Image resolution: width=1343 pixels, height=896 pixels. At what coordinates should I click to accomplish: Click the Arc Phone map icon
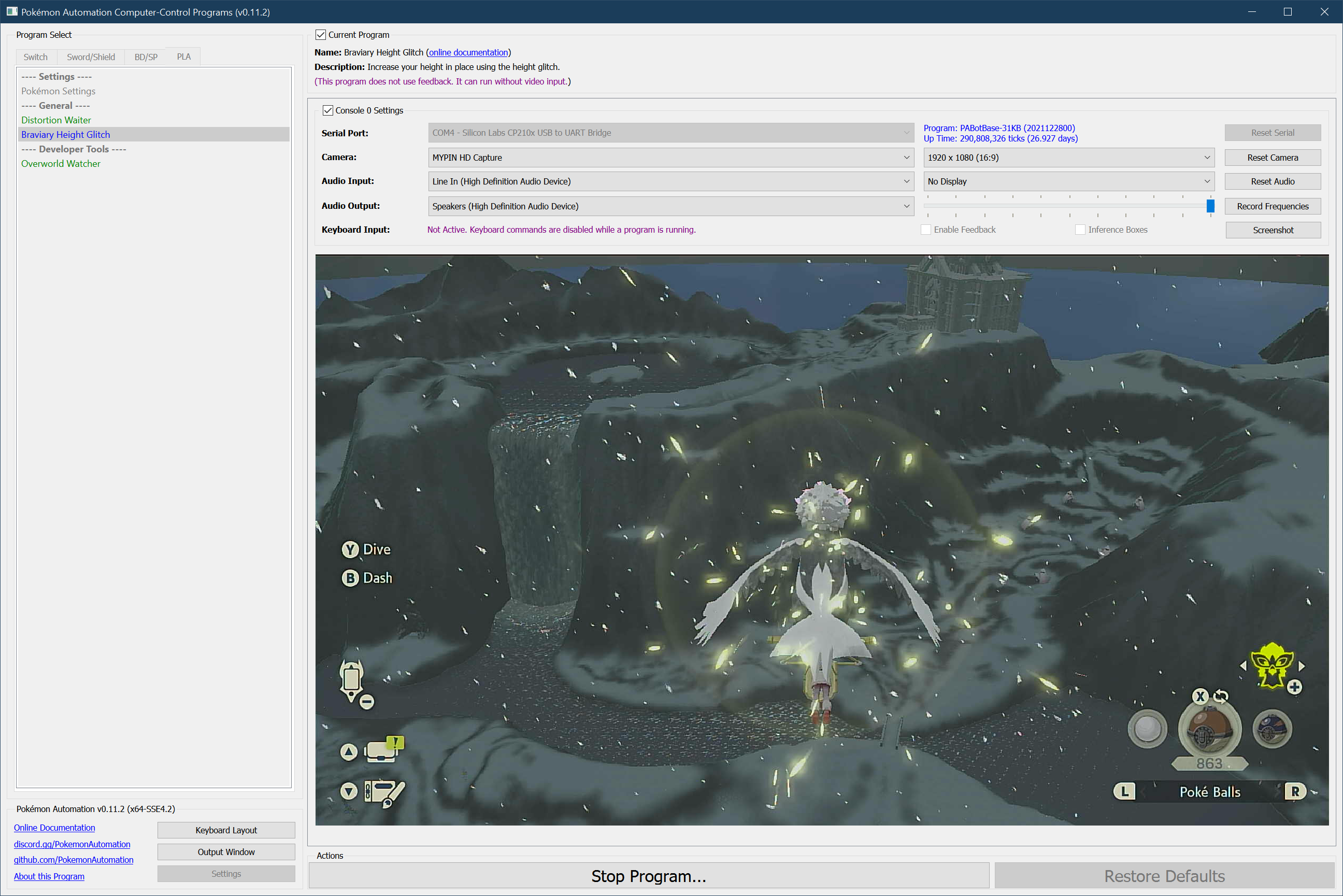(x=352, y=680)
